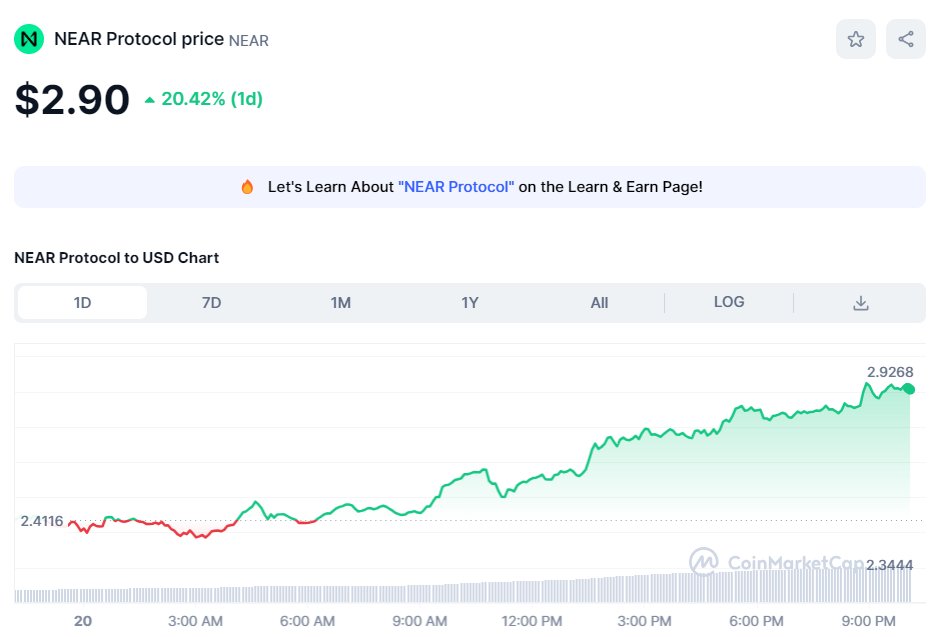Click the NEAR Protocol price title
This screenshot has height=637, width=933.
139,39
